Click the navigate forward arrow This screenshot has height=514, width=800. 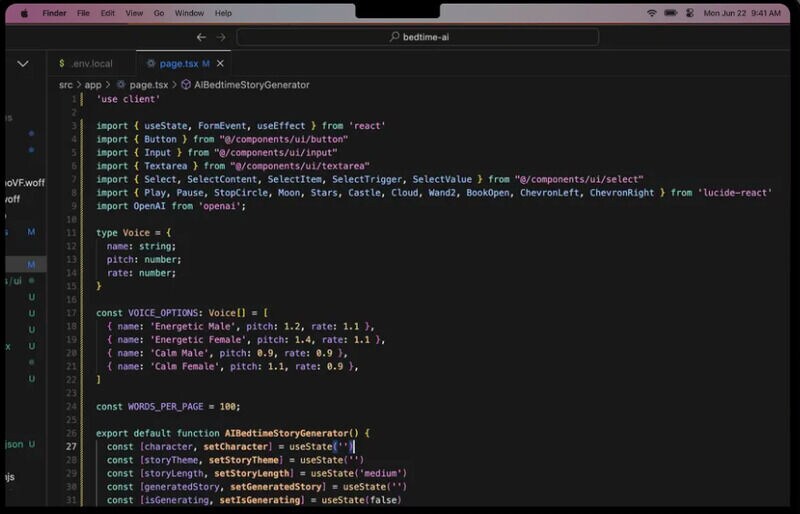coord(221,37)
